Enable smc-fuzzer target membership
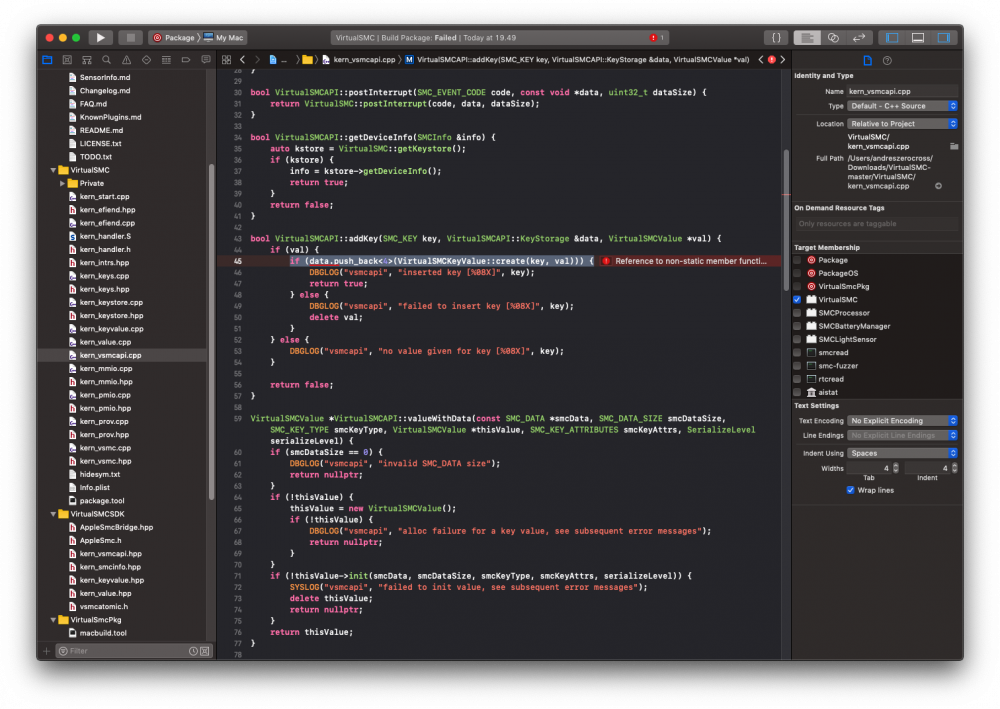 pyautogui.click(x=797, y=366)
